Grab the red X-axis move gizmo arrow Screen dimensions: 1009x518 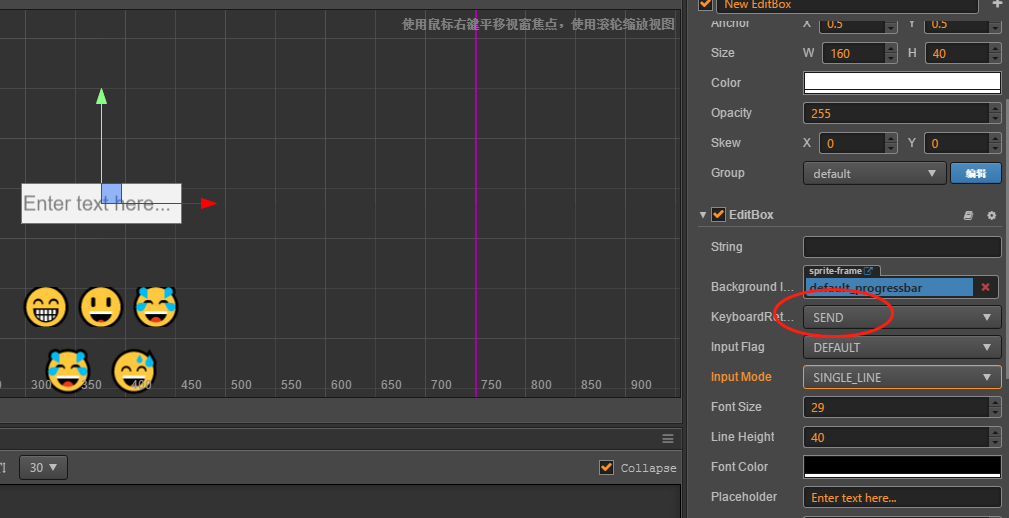tap(208, 203)
